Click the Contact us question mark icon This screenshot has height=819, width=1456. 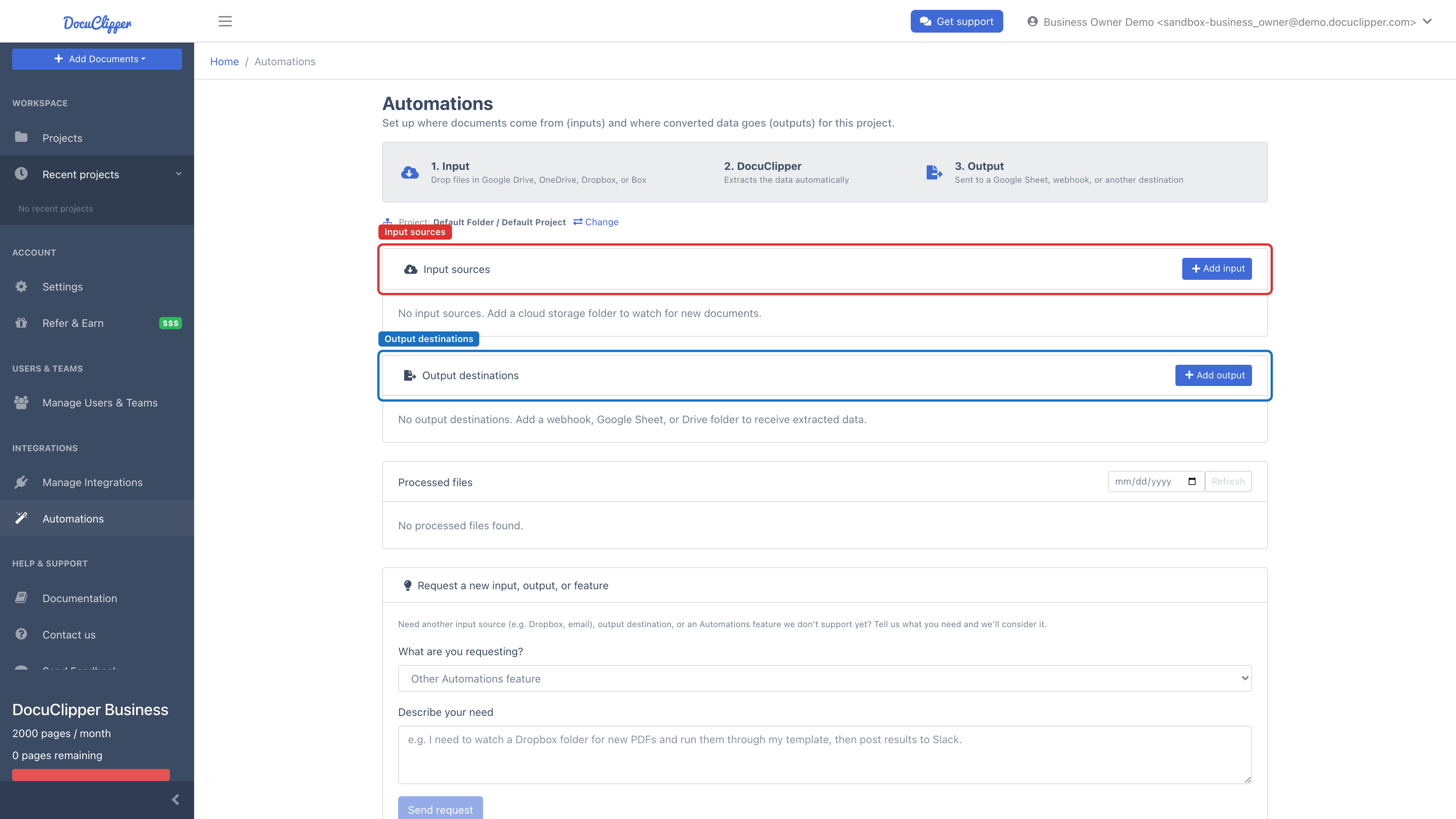pyautogui.click(x=21, y=634)
